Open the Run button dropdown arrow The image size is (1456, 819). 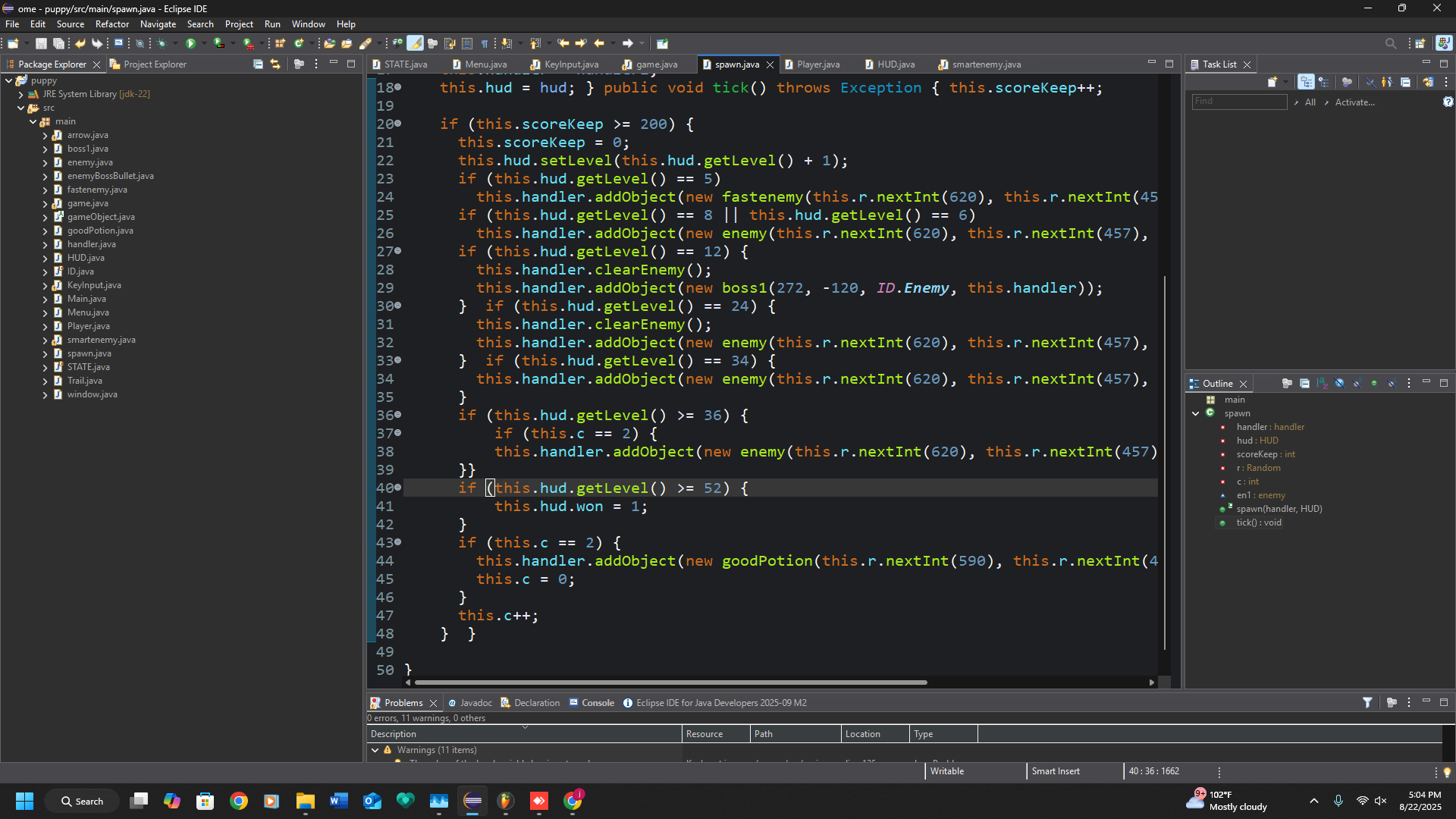[204, 43]
